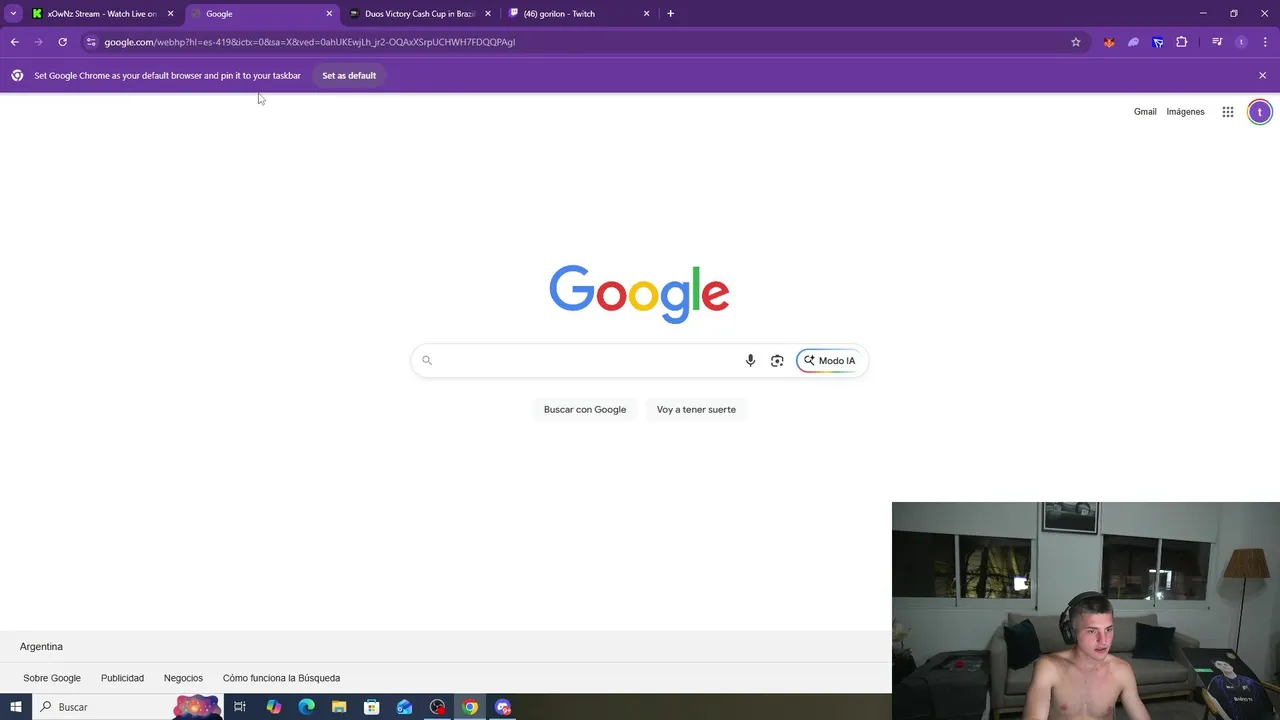The height and width of the screenshot is (720, 1280).
Task: Open Cómo funciona la Búsqueda link
Action: coord(281,678)
